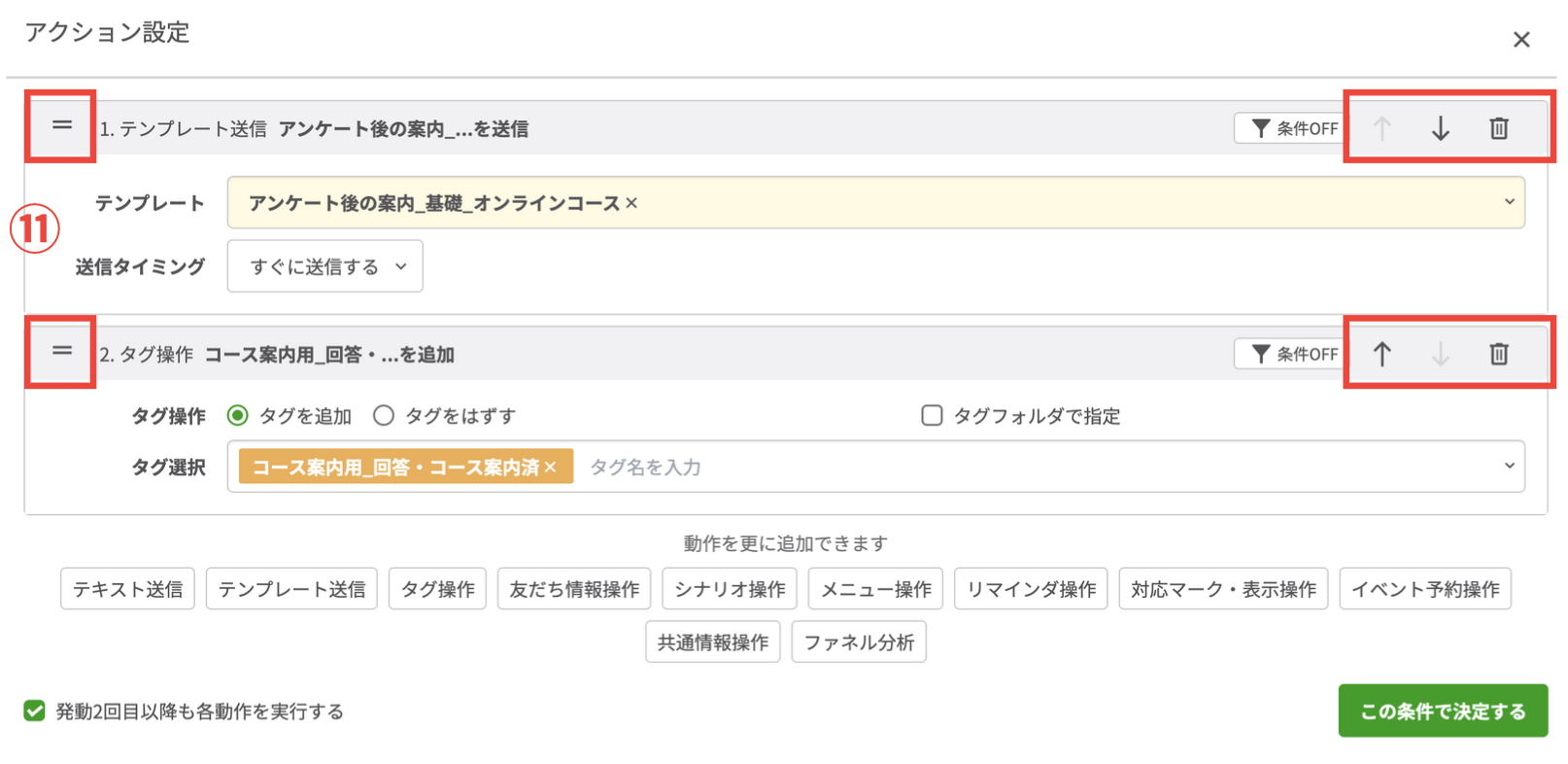This screenshot has width=1568, height=764.
Task: Remove the selected template using its x
Action: 631,203
